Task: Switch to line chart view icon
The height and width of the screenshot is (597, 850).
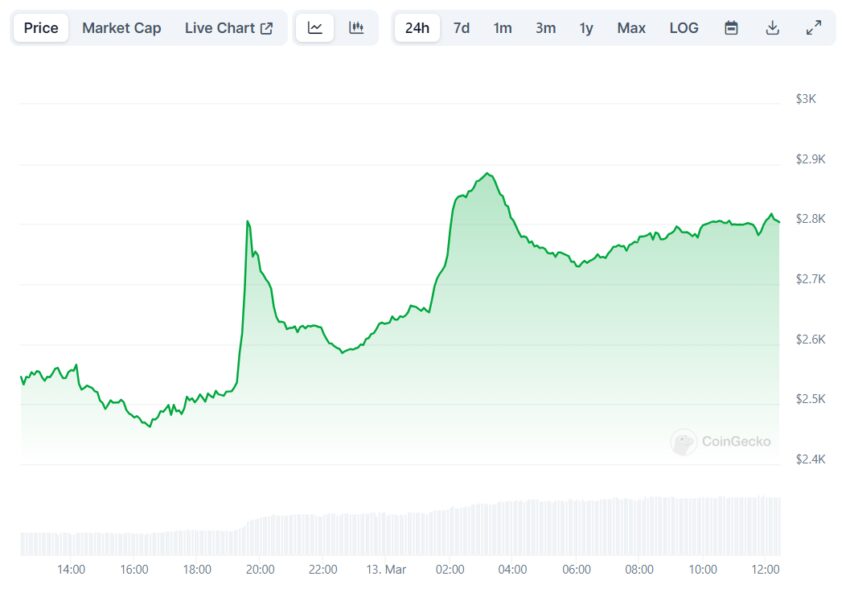Action: click(315, 28)
